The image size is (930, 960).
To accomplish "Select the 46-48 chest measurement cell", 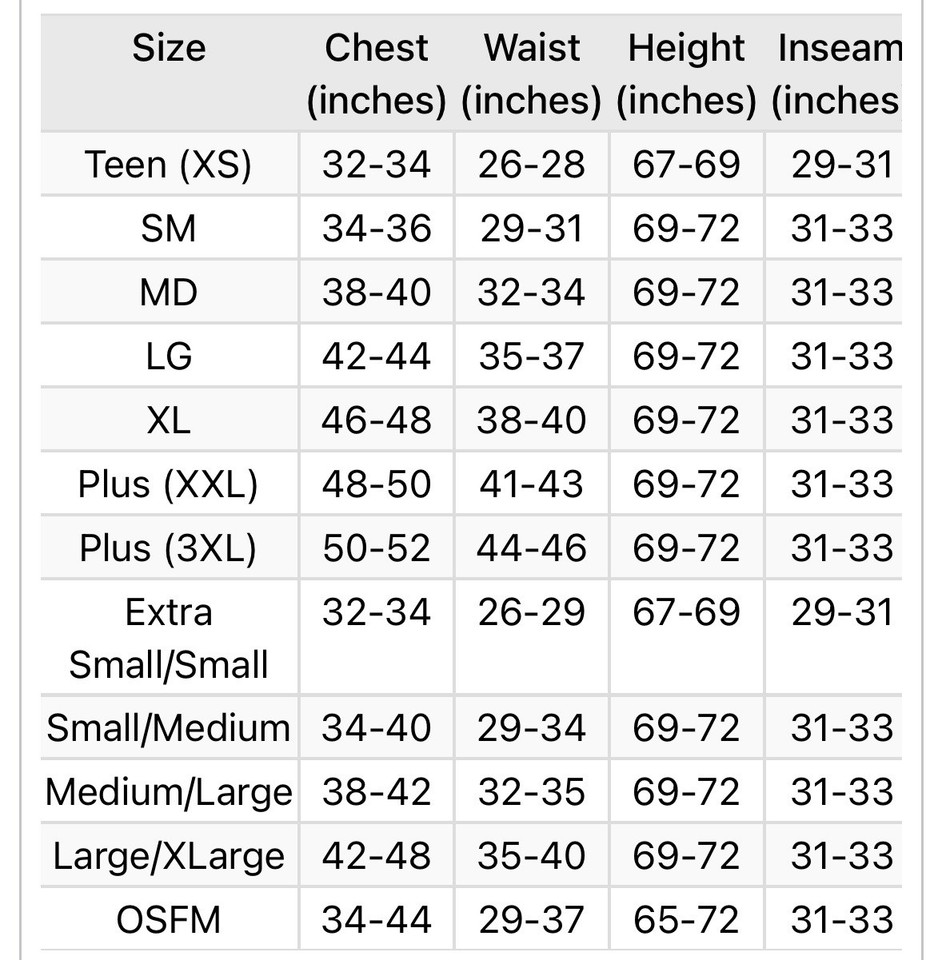I will point(376,420).
